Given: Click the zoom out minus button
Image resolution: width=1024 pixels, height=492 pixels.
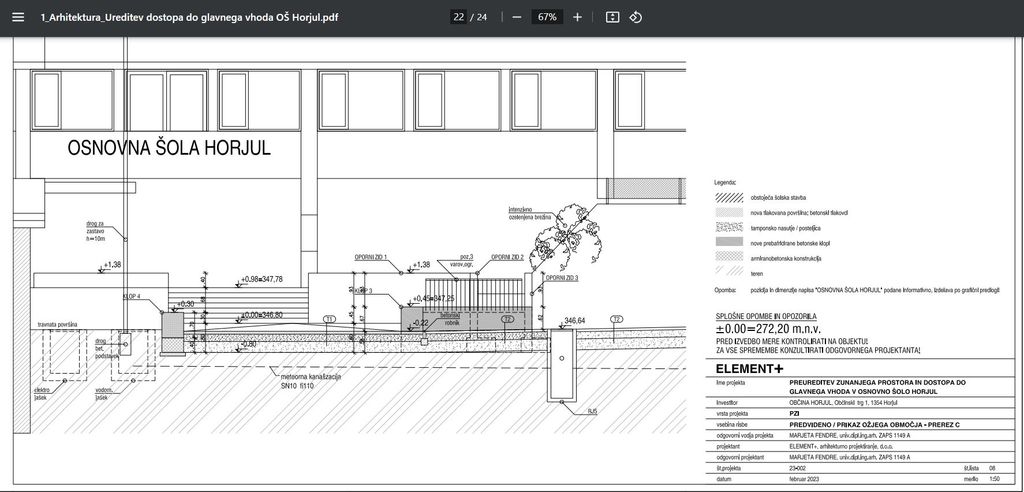Looking at the screenshot, I should [x=516, y=17].
